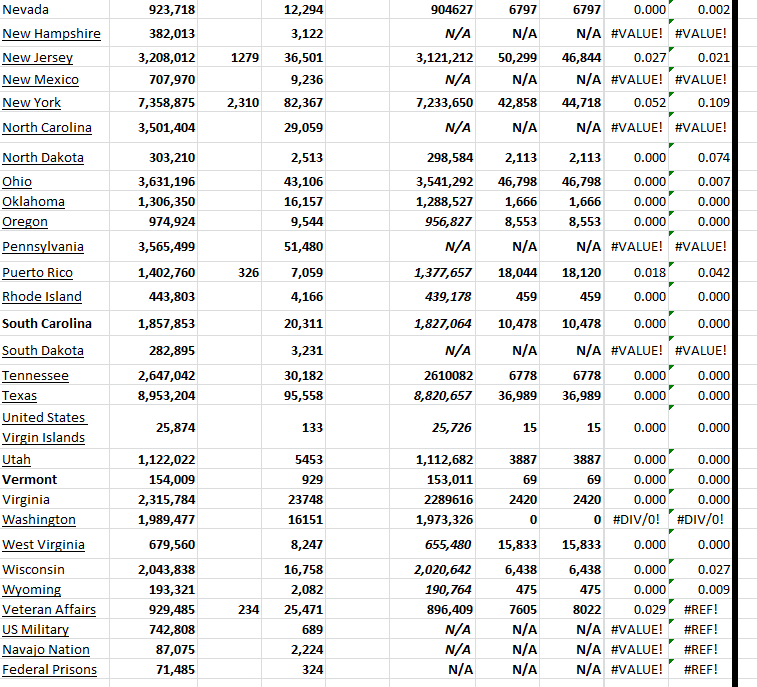The height and width of the screenshot is (687, 757).
Task: Open the Wyoming link
Action: pyautogui.click(x=31, y=589)
